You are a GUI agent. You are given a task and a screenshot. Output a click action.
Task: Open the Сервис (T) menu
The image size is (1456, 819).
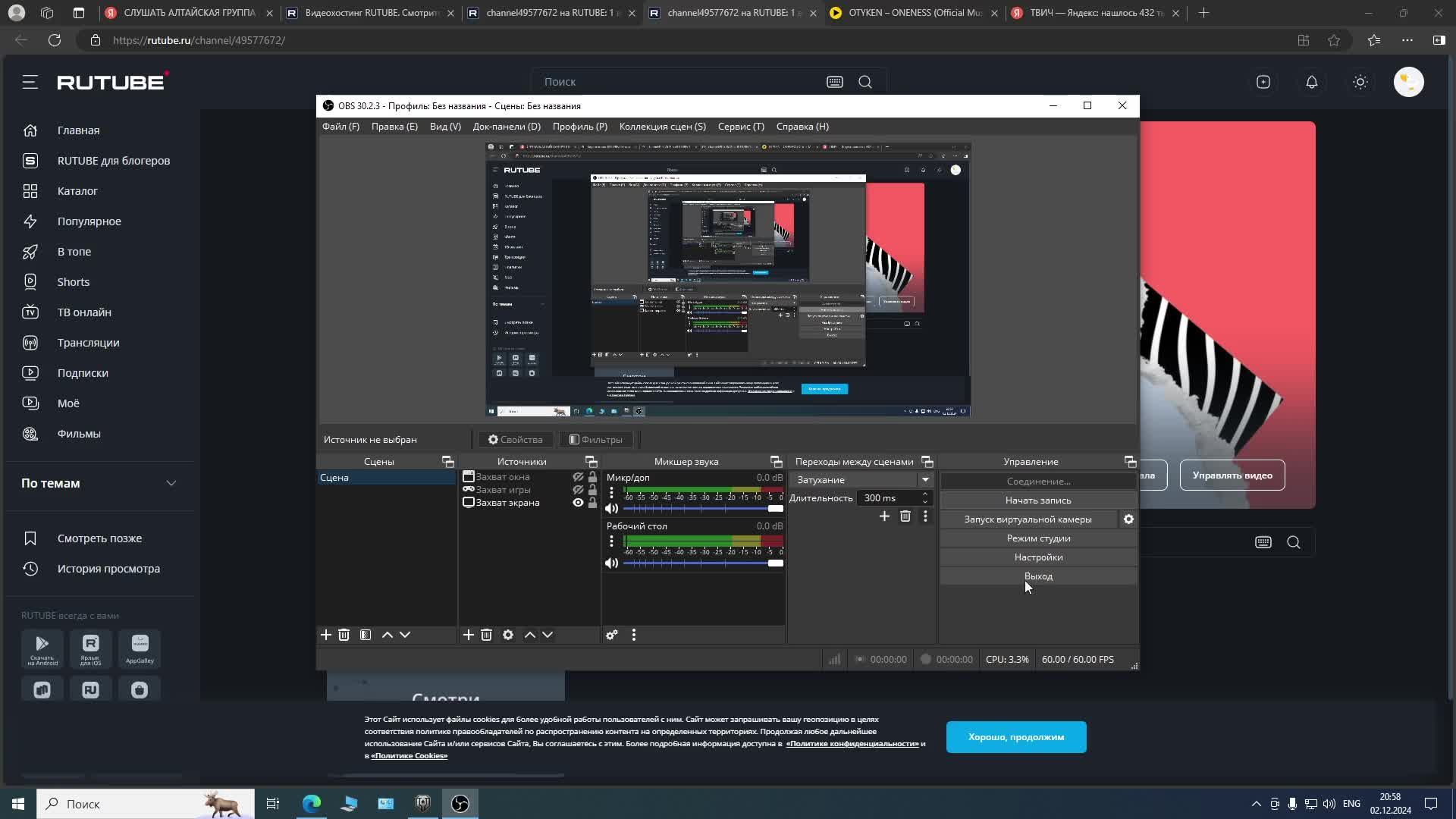click(740, 127)
